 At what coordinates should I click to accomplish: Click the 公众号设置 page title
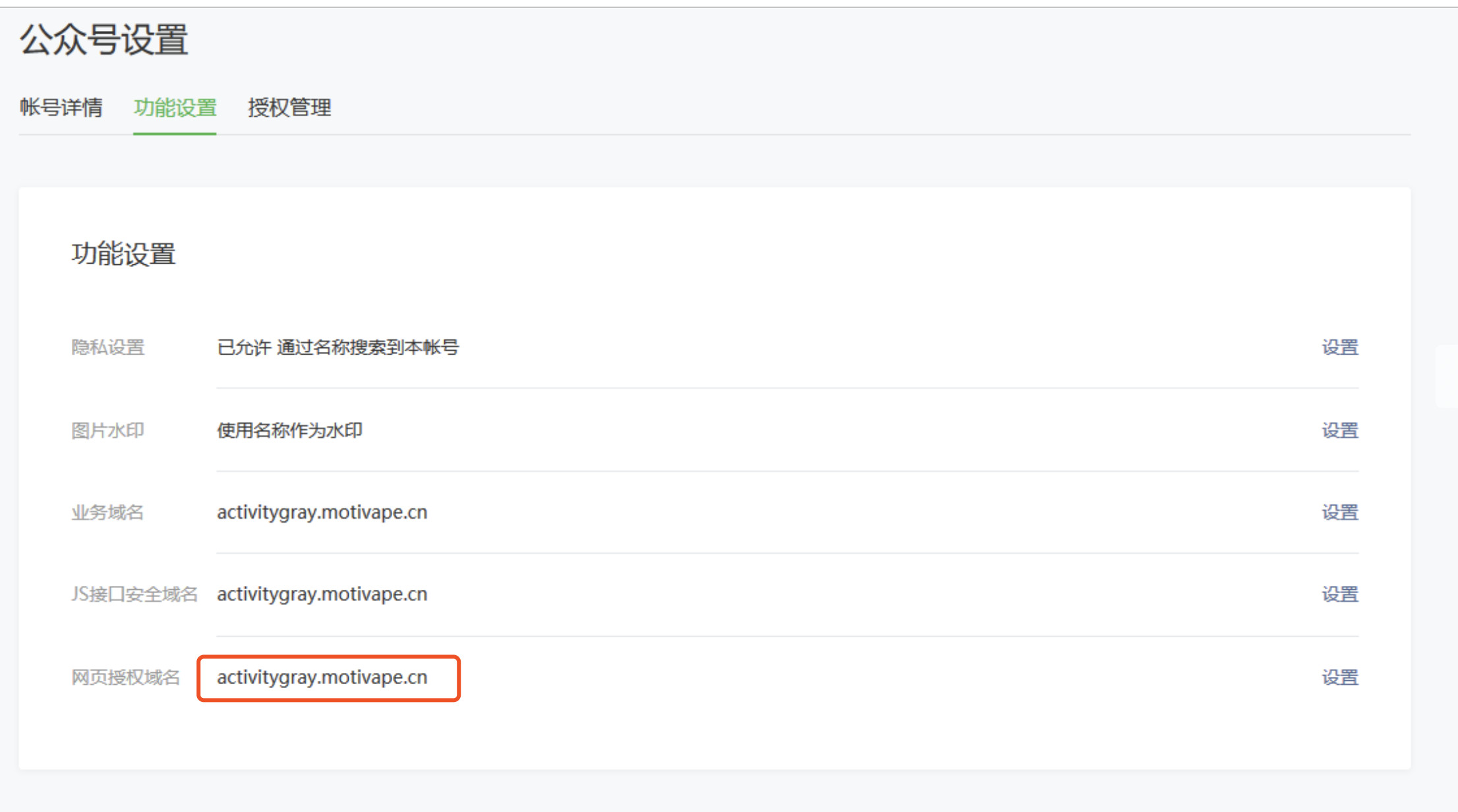coord(104,40)
